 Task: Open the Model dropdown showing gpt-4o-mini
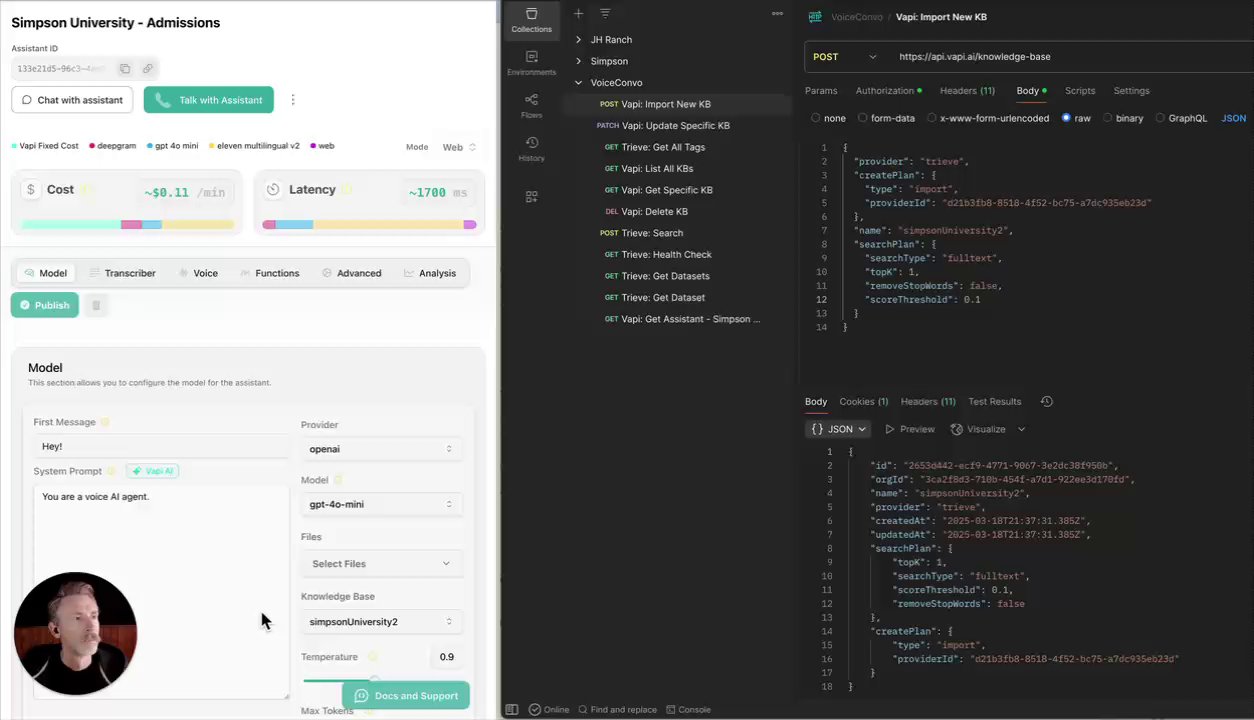pos(381,504)
